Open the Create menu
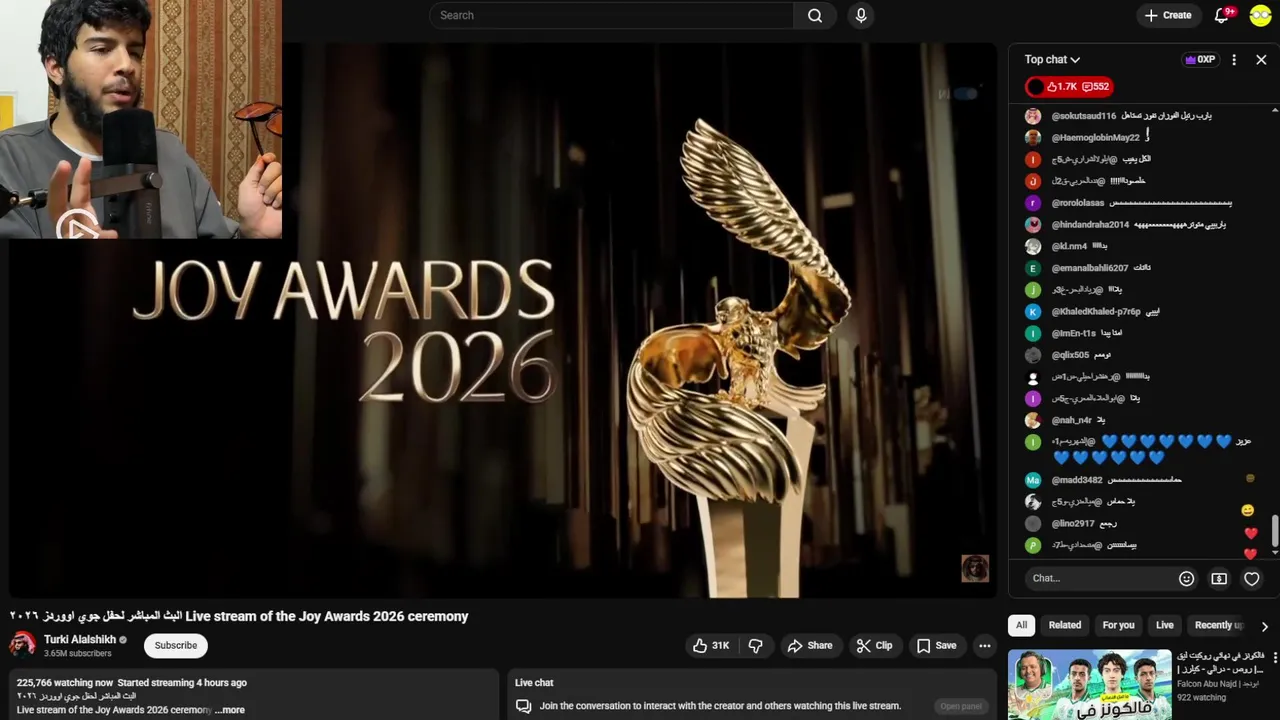Image resolution: width=1280 pixels, height=720 pixels. [x=1168, y=15]
